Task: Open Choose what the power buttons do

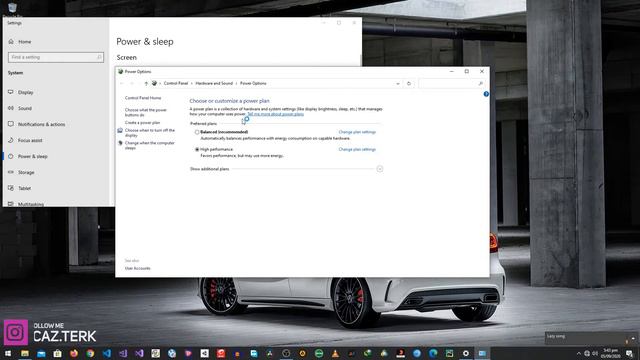Action: (146, 112)
